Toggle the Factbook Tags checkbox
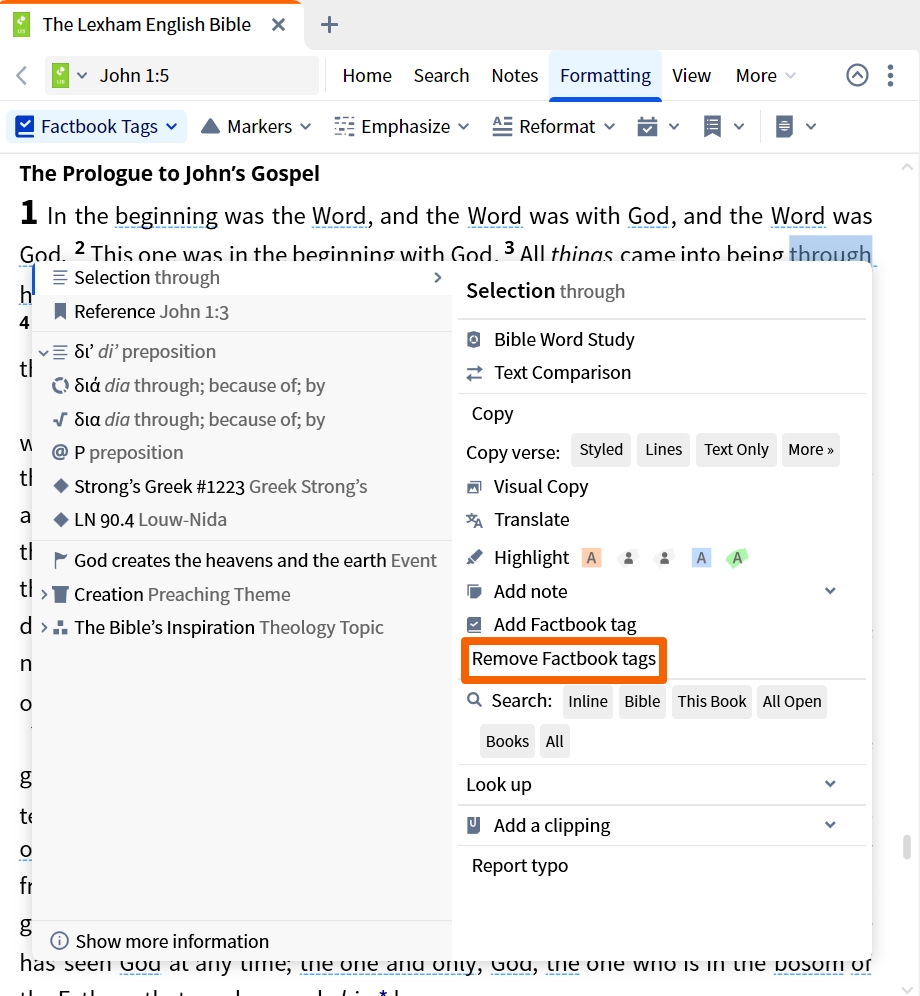 coord(25,126)
